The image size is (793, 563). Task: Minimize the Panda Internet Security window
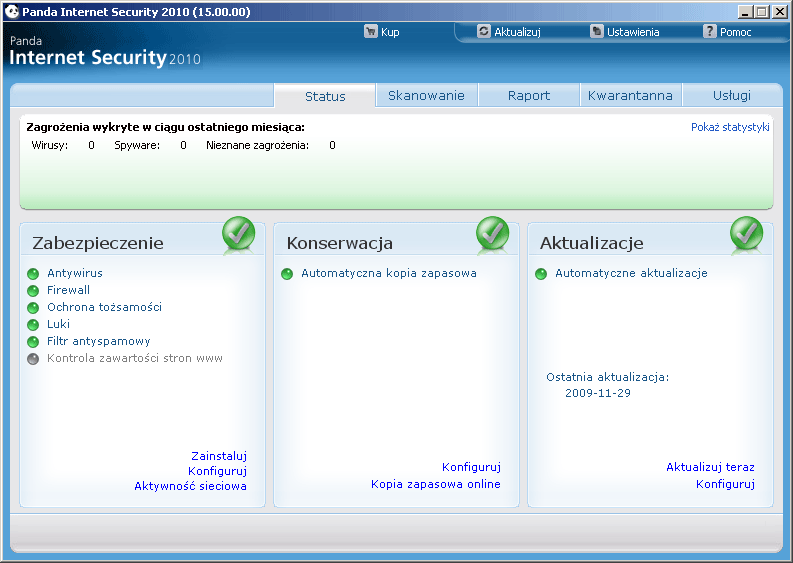(745, 12)
